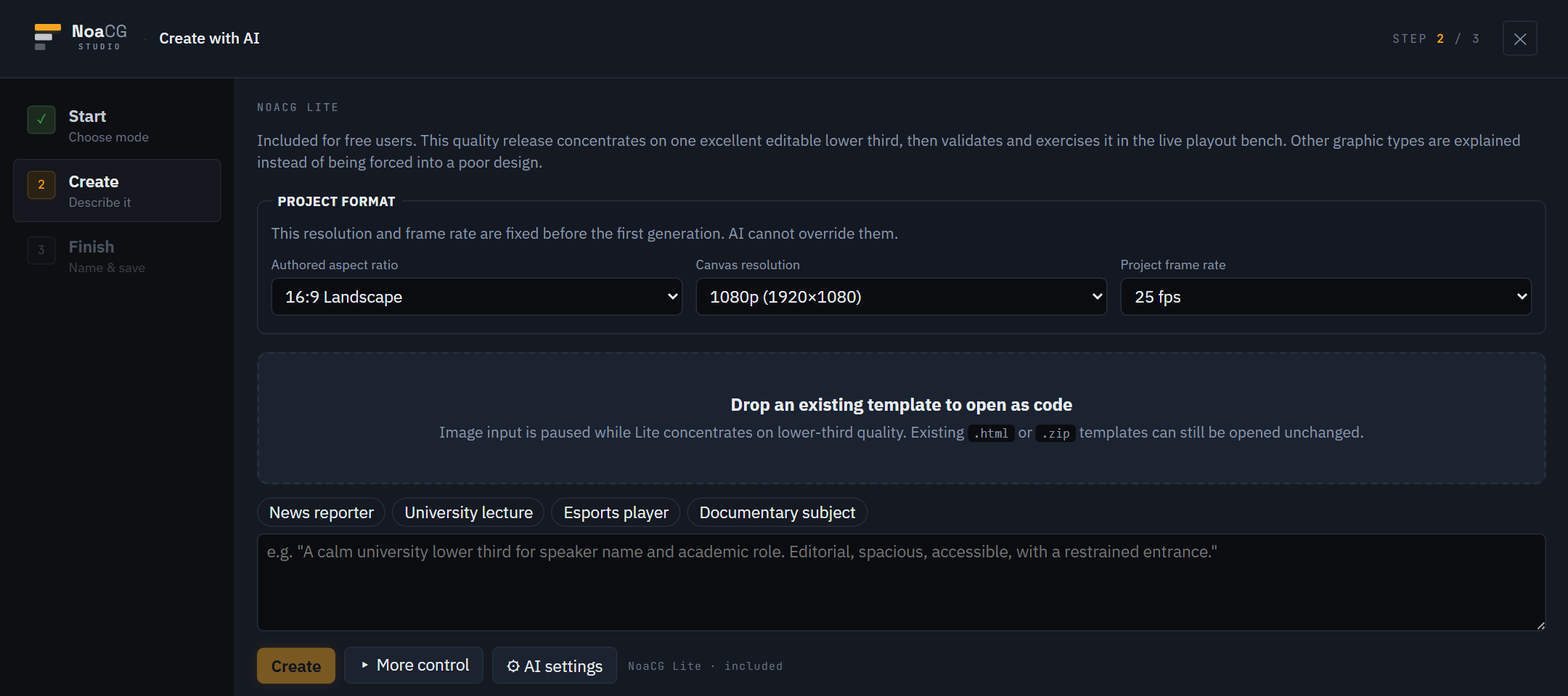Screen dimensions: 1568x696
Task: Click the text area resize handle corner
Action: pos(1540,625)
